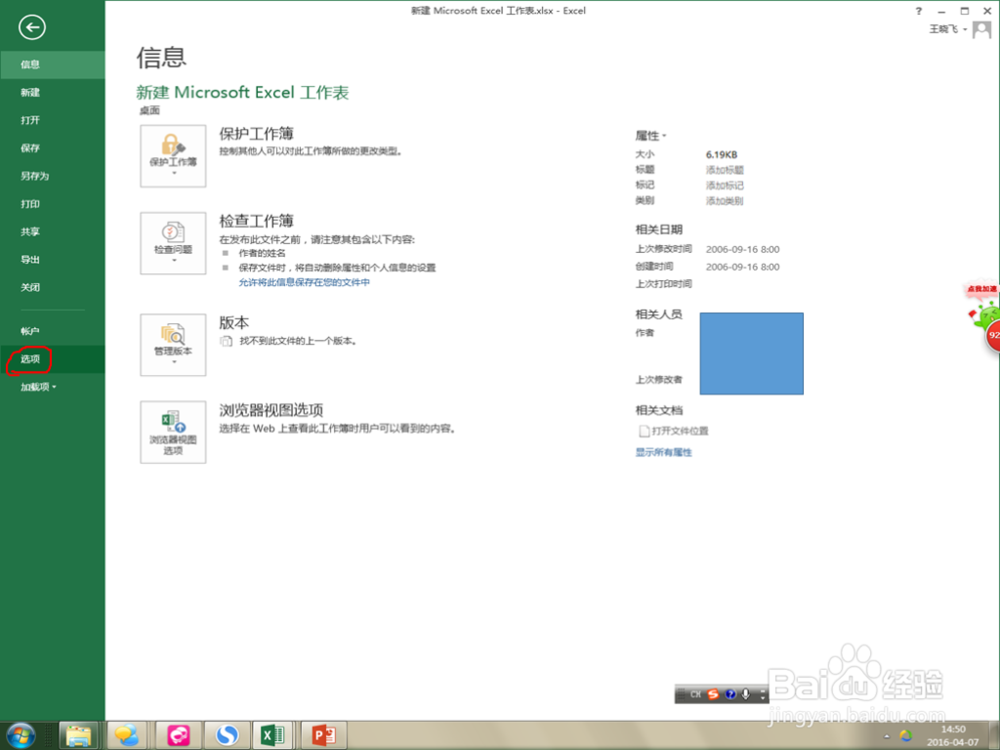Viewport: 1000px width, 750px height.
Task: Click the 显示所有属性 link
Action: pyautogui.click(x=665, y=453)
